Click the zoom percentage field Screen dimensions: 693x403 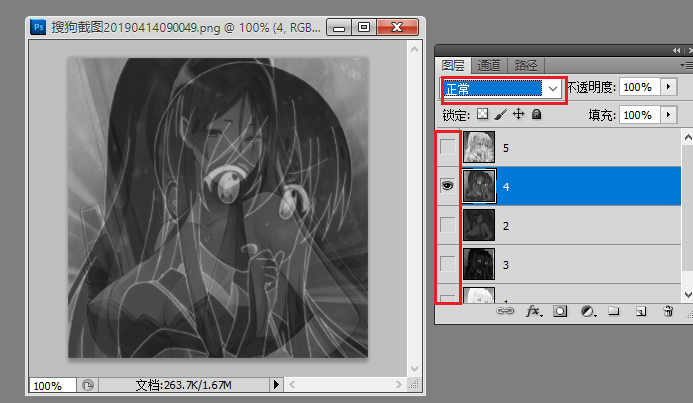(x=52, y=385)
